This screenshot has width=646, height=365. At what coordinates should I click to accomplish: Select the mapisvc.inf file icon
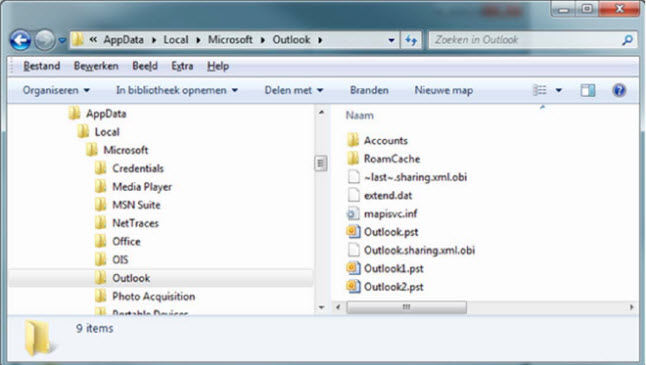353,213
